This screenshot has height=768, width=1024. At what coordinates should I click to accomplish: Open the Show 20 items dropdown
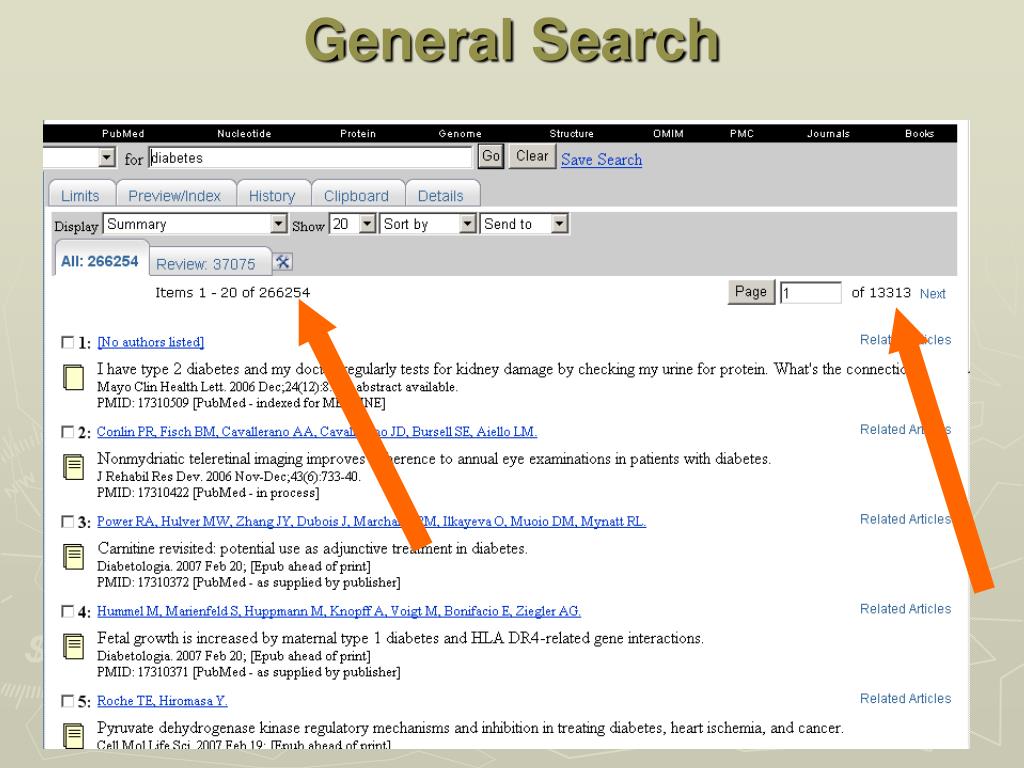pos(353,224)
